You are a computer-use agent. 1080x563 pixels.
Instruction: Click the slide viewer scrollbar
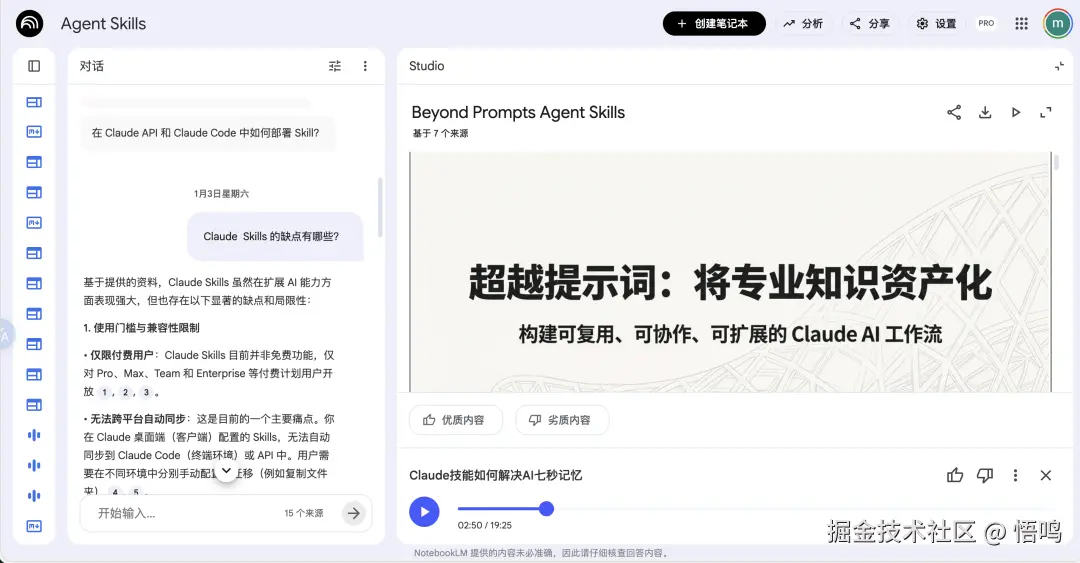coord(1056,163)
